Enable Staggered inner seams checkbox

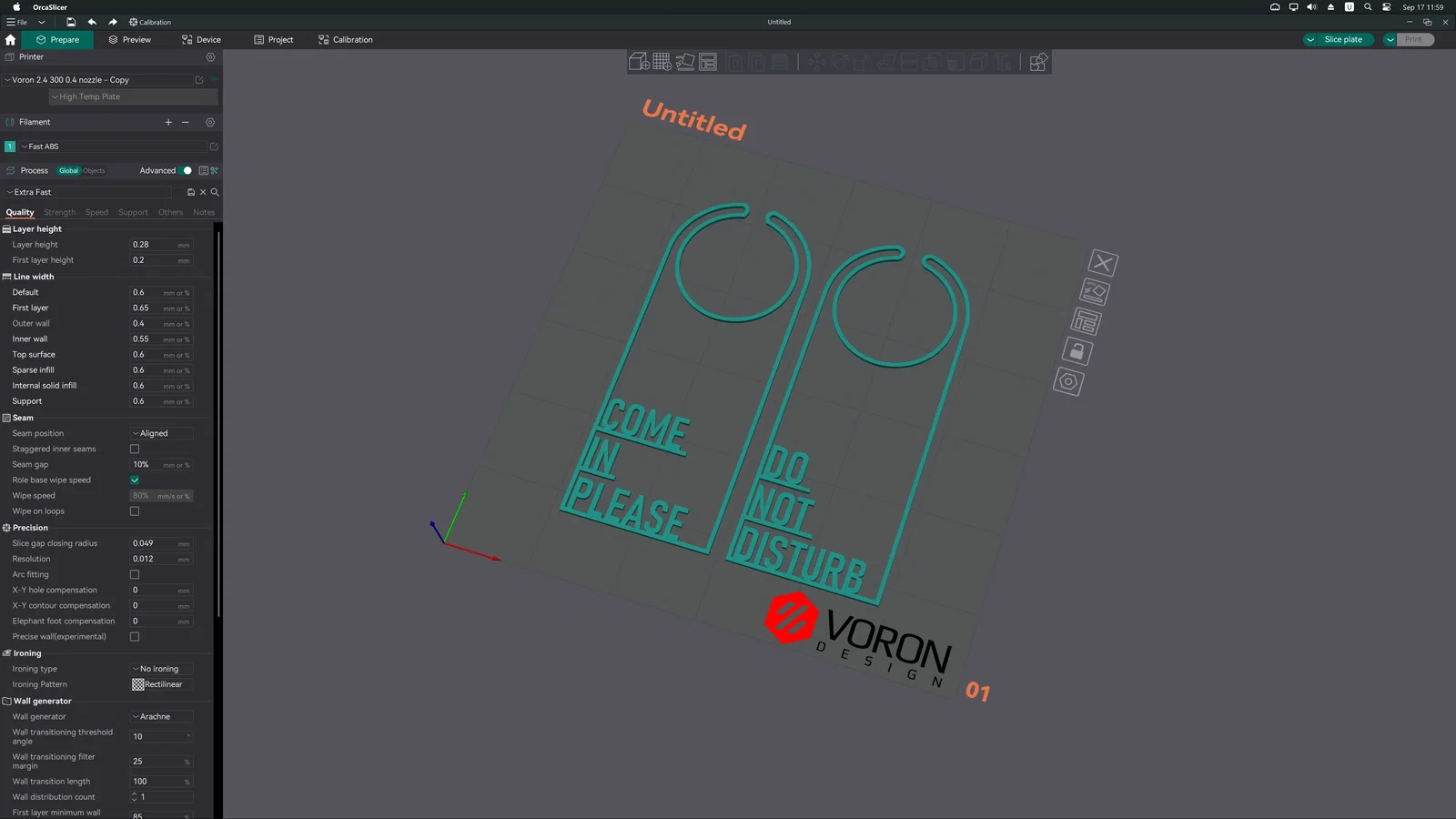pyautogui.click(x=135, y=449)
